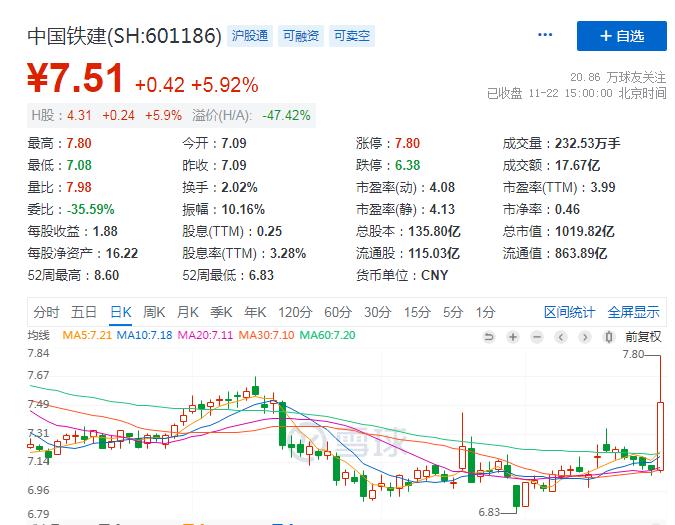Select the 60分 chart tab
Image resolution: width=675 pixels, height=525 pixels.
coord(338,312)
